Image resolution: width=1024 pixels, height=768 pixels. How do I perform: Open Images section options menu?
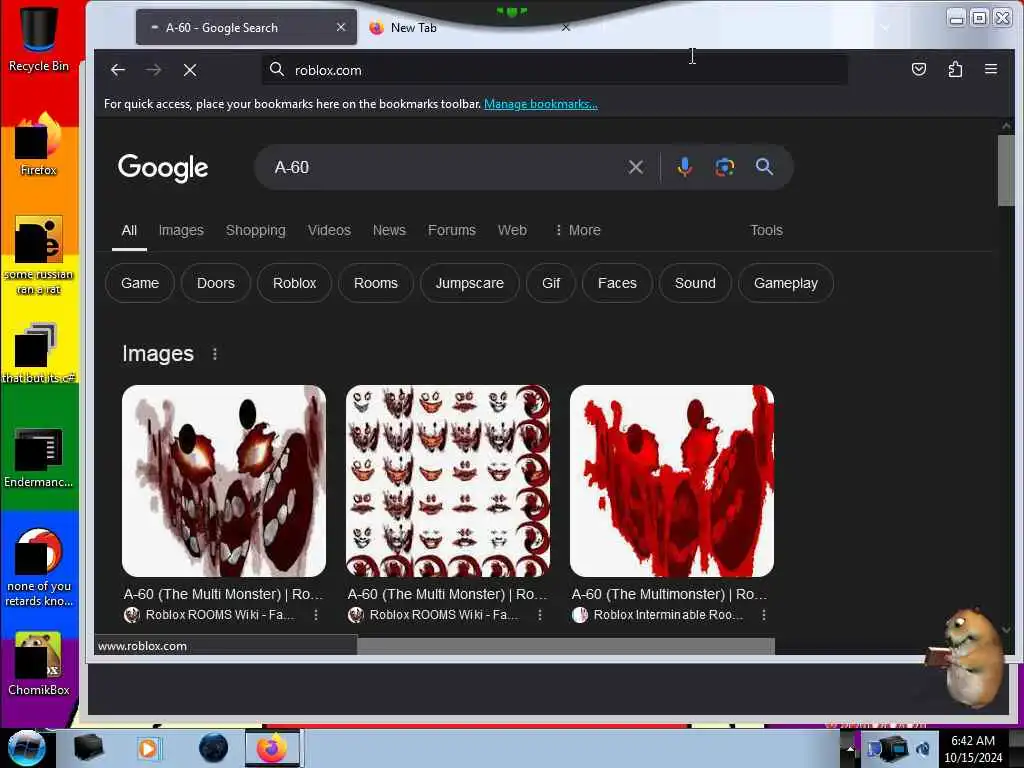pos(215,354)
